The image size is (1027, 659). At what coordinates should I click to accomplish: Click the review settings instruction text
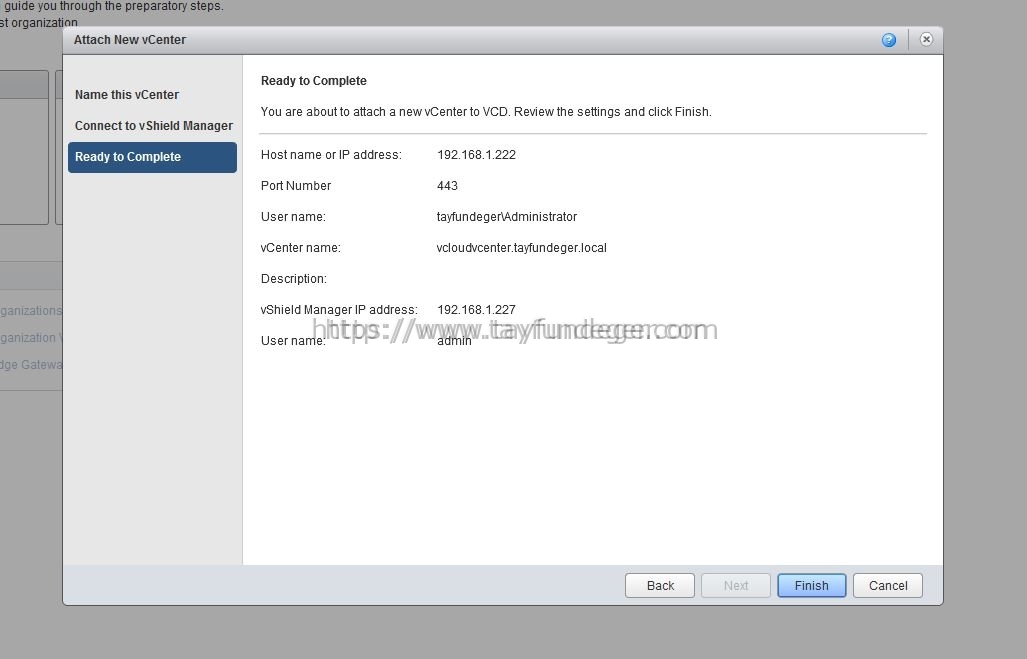[x=486, y=111]
